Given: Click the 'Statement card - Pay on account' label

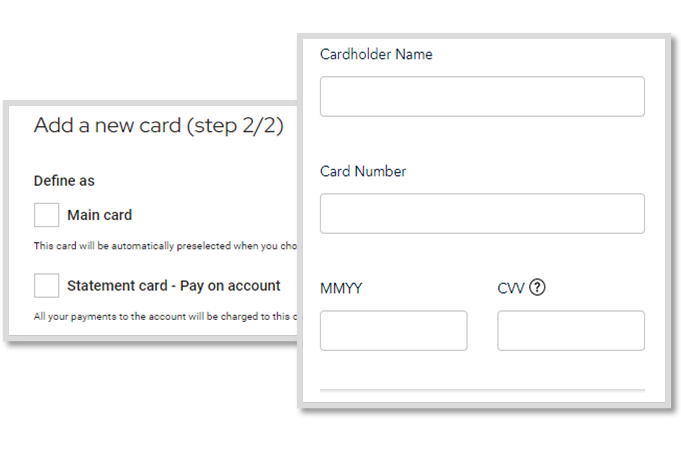Looking at the screenshot, I should [x=174, y=286].
